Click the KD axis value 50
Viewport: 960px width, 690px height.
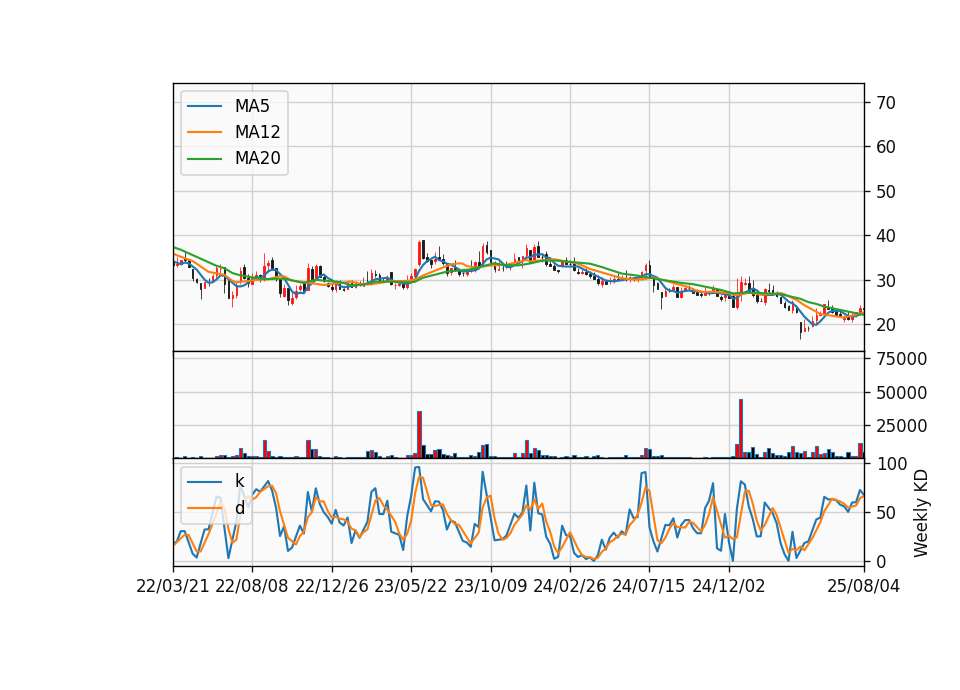[x=885, y=512]
